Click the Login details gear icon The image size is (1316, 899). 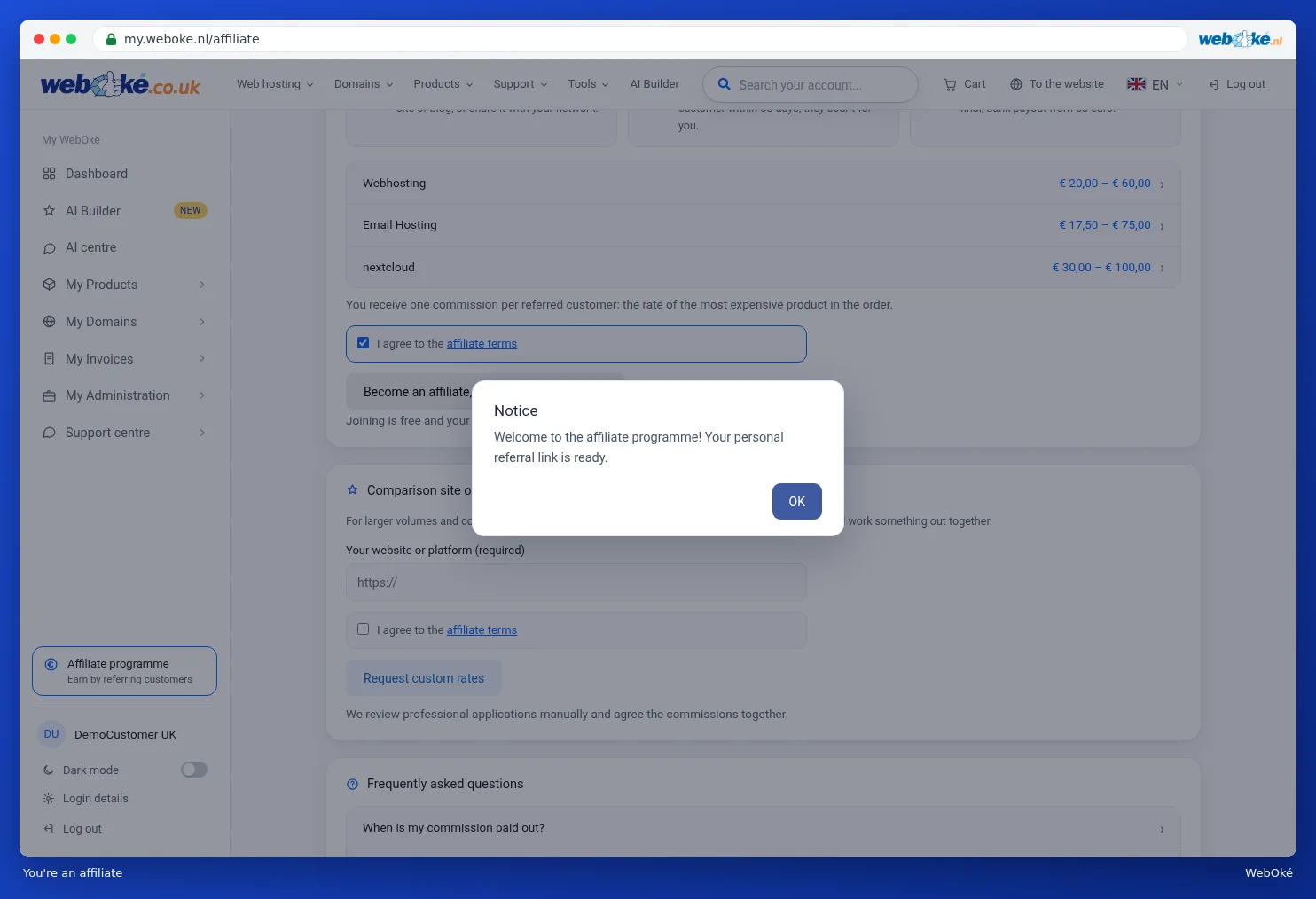(x=48, y=799)
